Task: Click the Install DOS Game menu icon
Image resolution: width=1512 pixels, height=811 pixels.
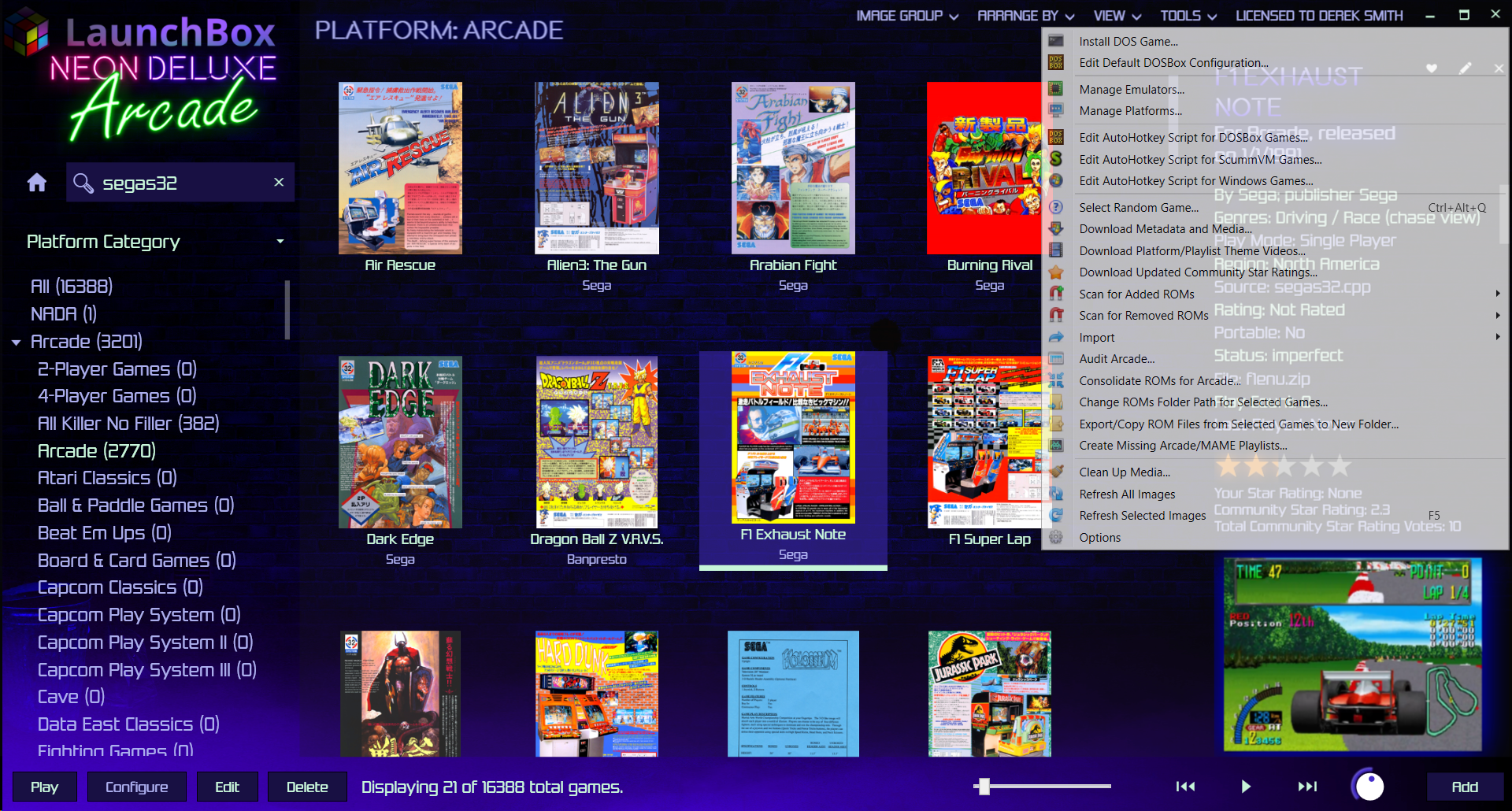Action: pos(1056,41)
